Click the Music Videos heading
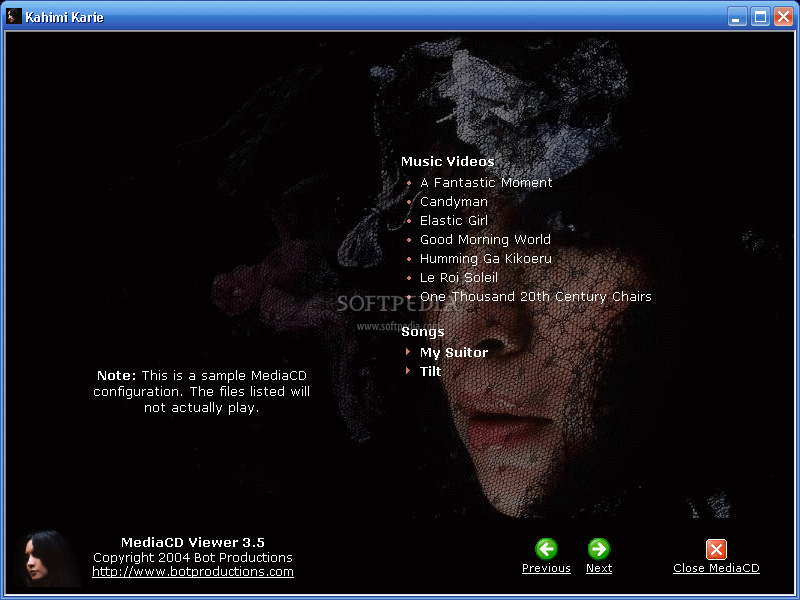 pos(447,162)
